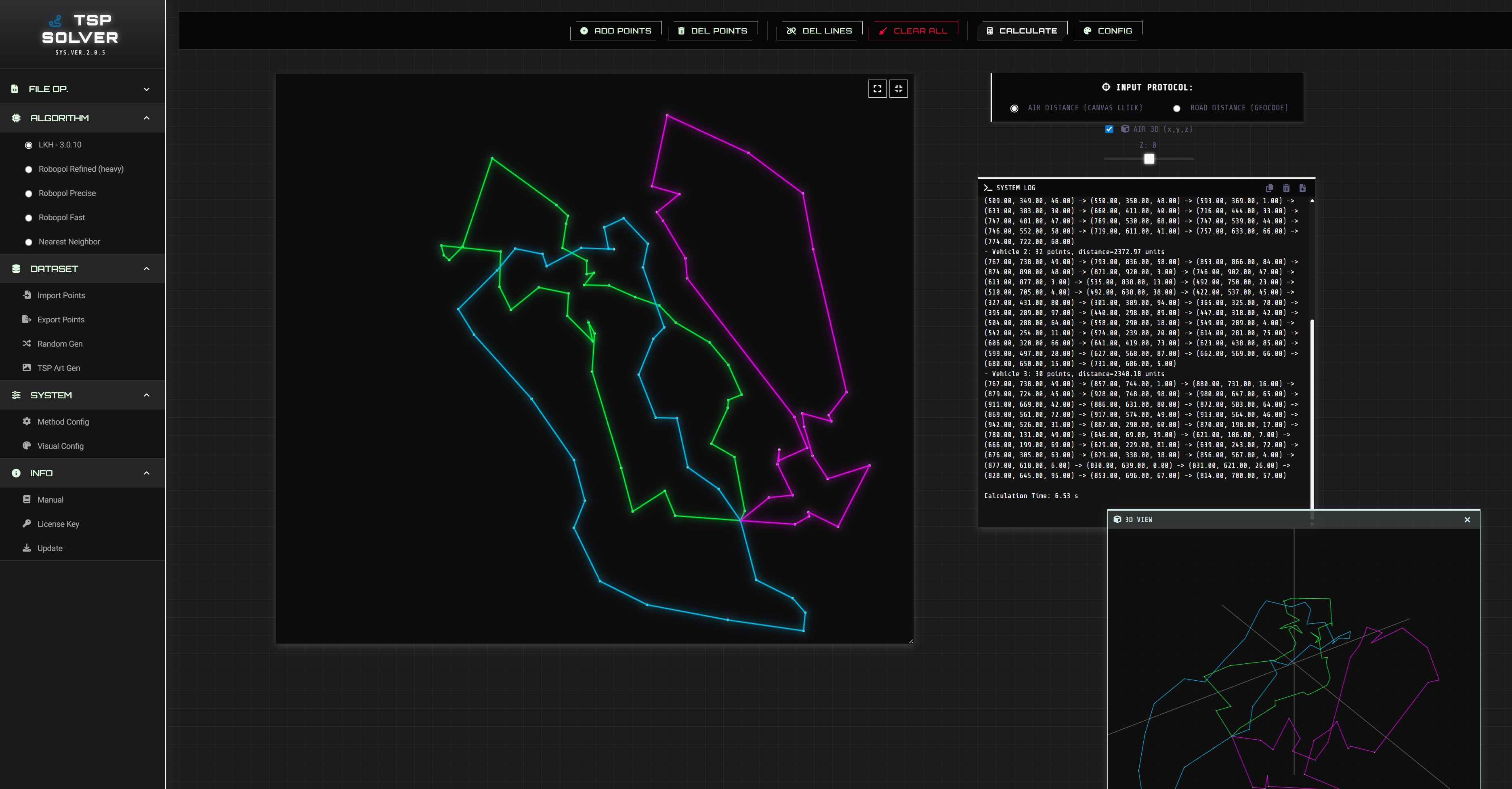Screen dimensions: 1512x789
Task: Choose Road Distance (Geocode) input protocol
Action: click(x=1176, y=109)
